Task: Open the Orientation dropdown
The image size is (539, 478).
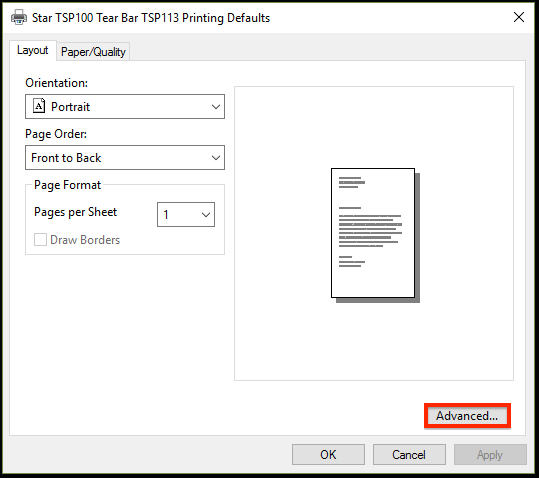Action: (125, 107)
